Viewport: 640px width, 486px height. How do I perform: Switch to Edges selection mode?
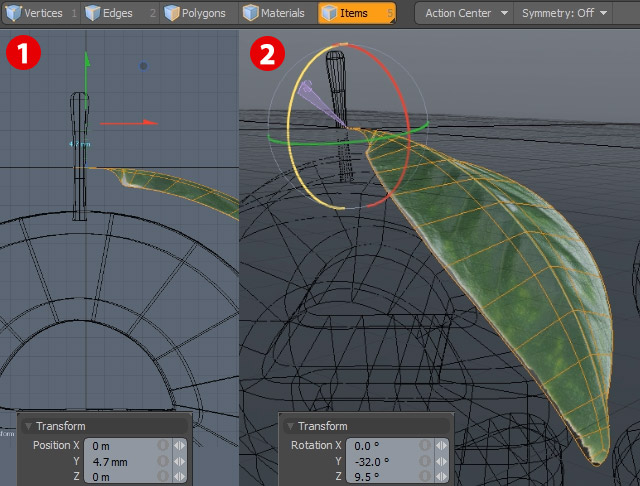pyautogui.click(x=119, y=13)
